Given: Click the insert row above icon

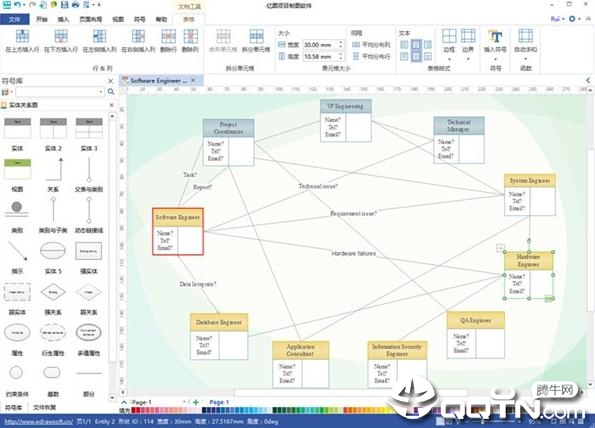Looking at the screenshot, I should [22, 36].
